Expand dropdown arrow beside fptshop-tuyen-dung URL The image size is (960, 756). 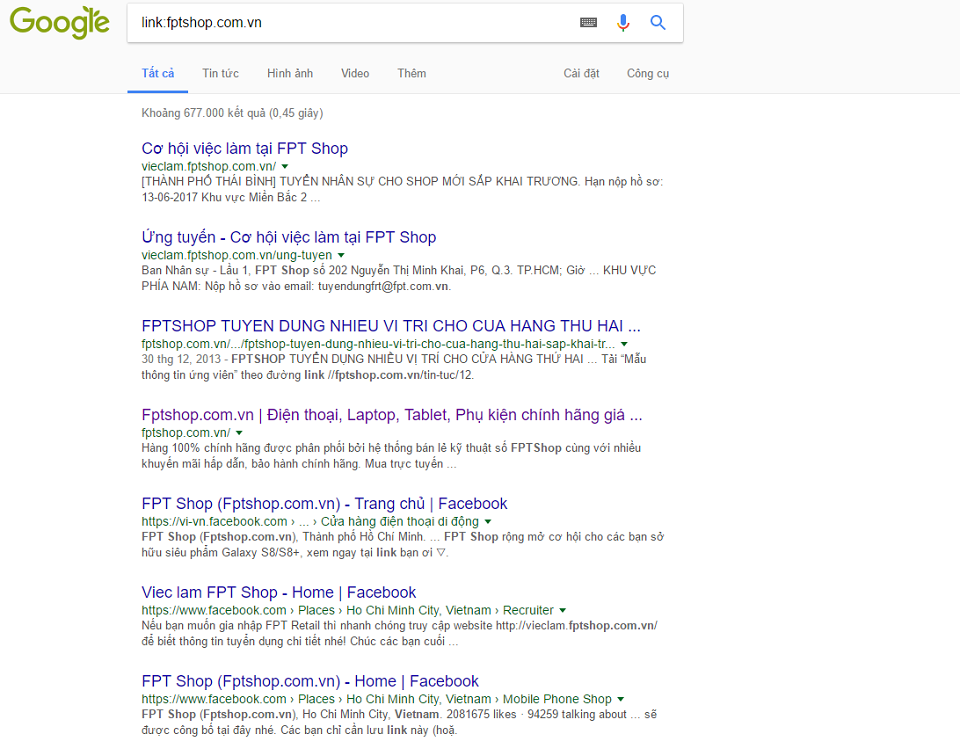tap(624, 344)
